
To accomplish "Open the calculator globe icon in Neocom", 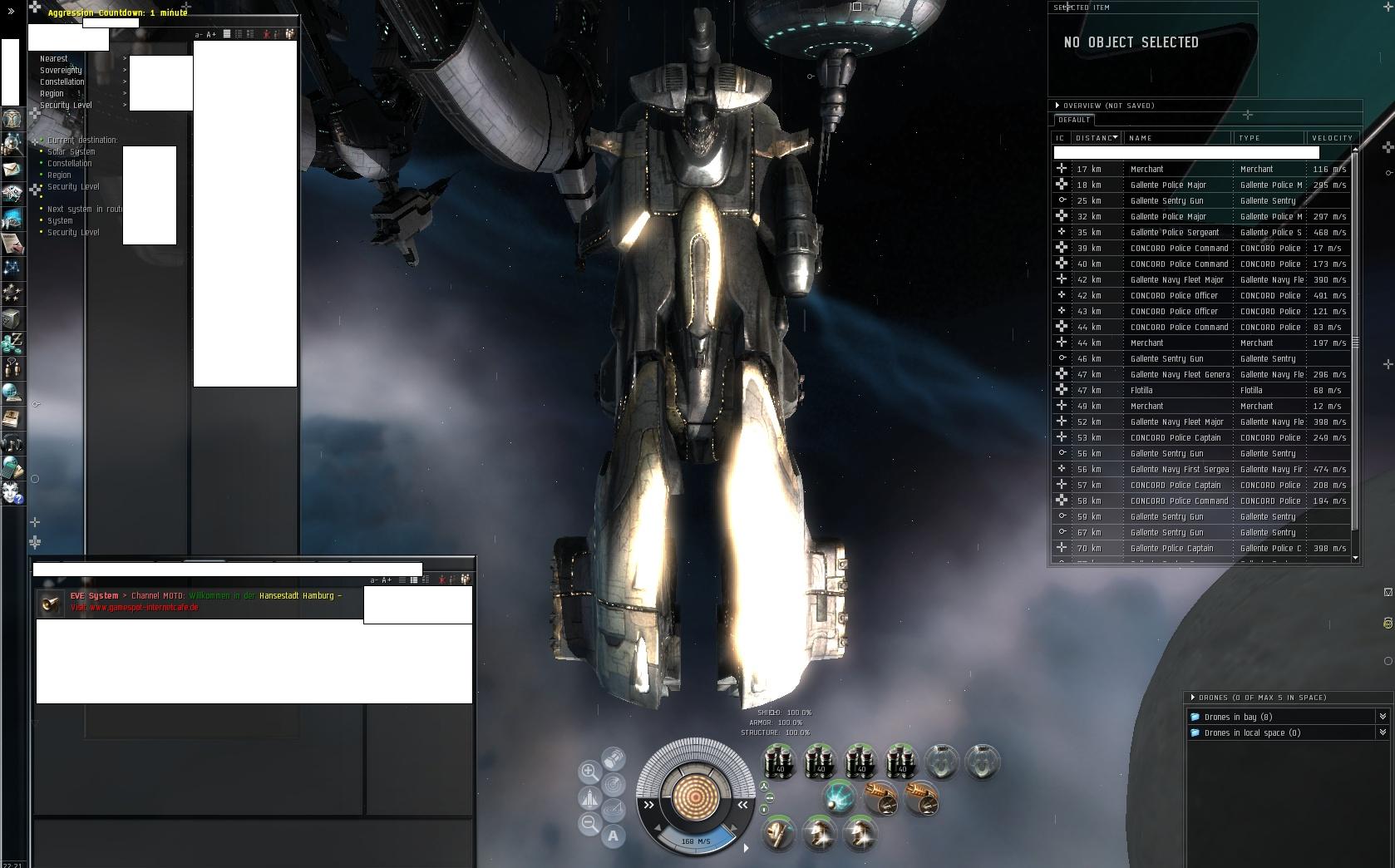I will (x=12, y=468).
